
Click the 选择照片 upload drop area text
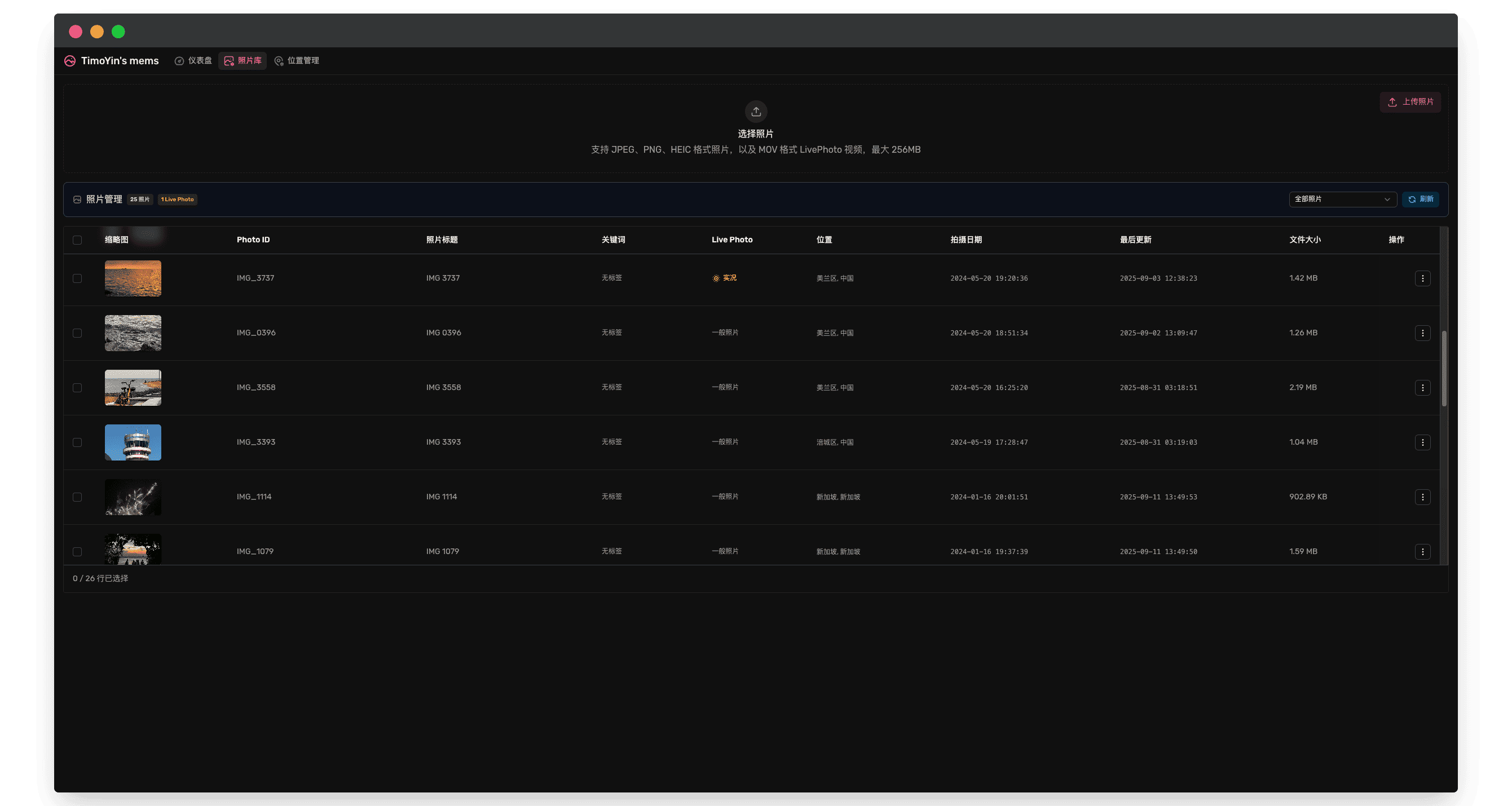coord(755,134)
